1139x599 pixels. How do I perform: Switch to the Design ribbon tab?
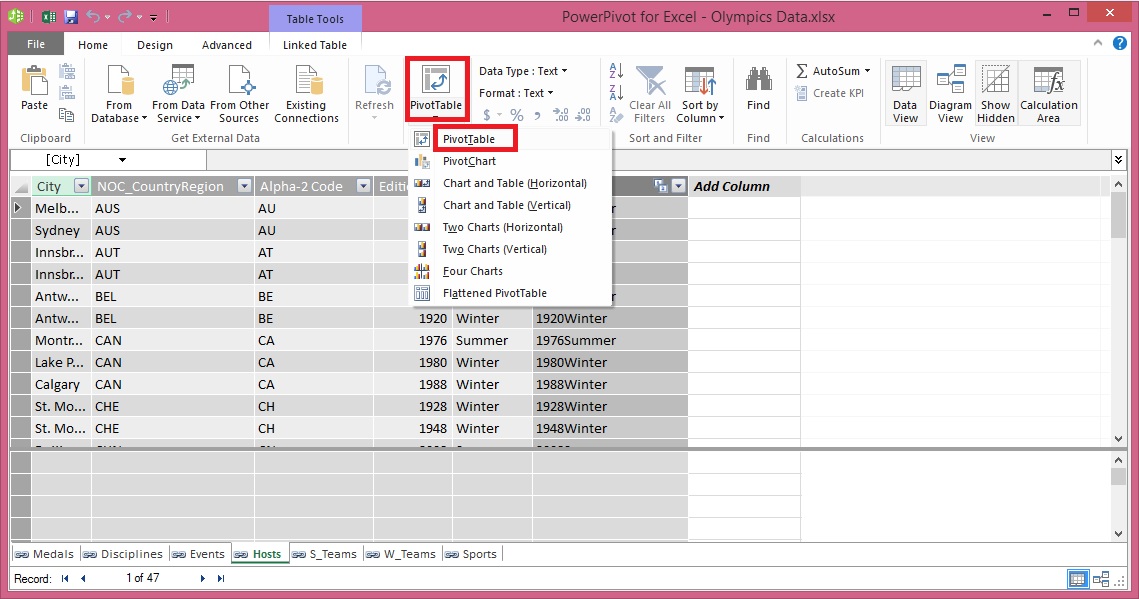point(154,45)
